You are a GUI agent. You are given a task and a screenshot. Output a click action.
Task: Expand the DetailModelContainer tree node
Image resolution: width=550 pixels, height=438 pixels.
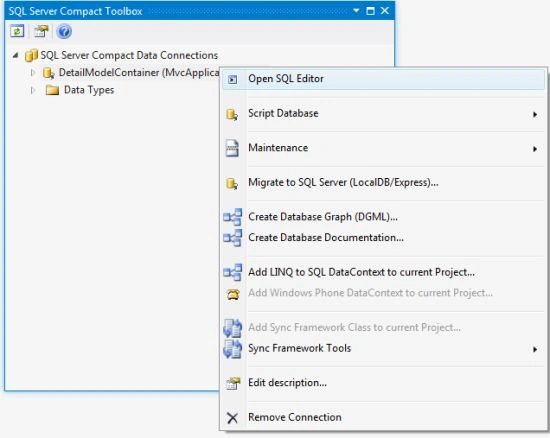click(x=33, y=73)
